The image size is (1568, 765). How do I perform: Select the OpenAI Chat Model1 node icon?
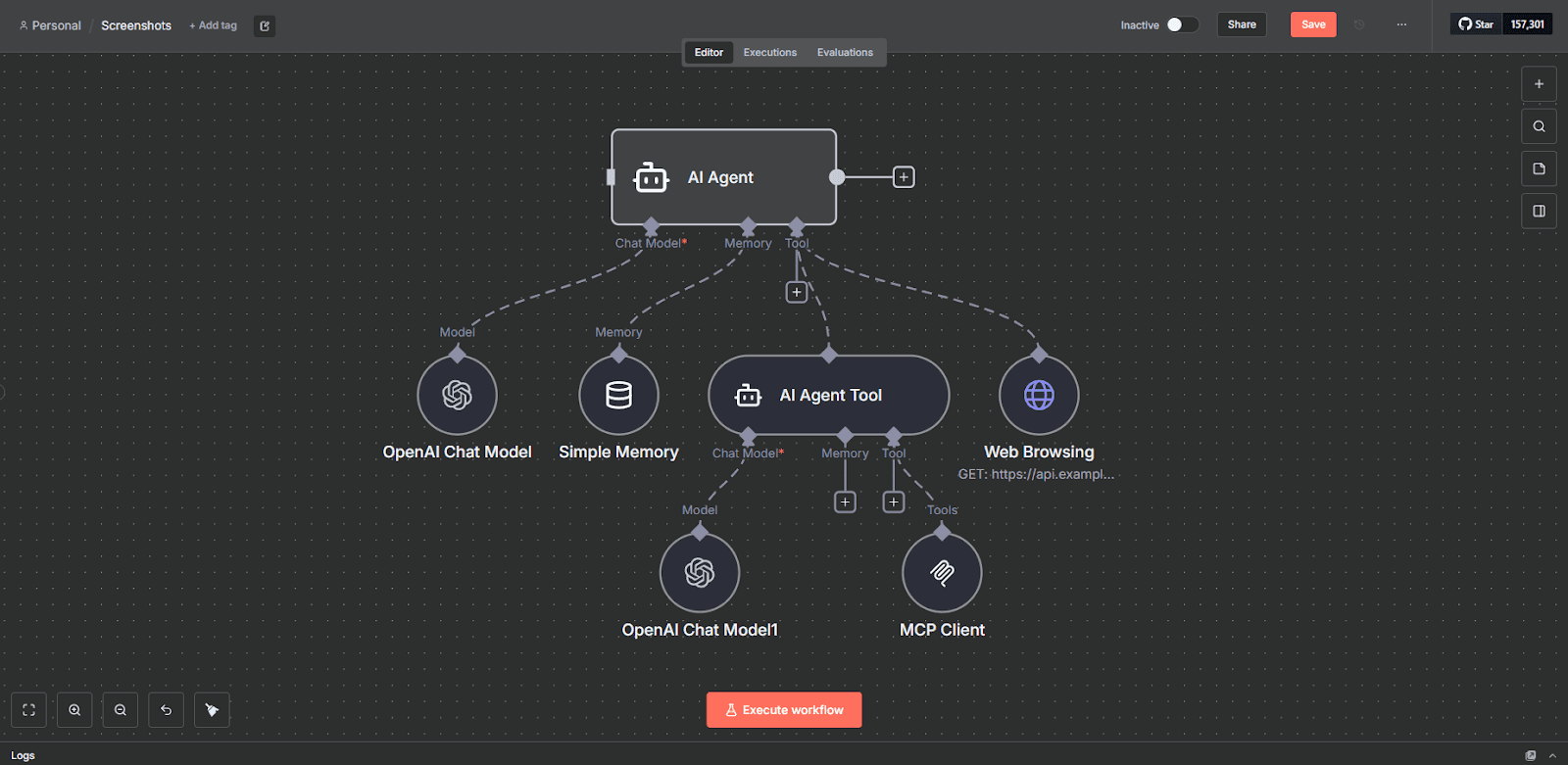pos(700,572)
